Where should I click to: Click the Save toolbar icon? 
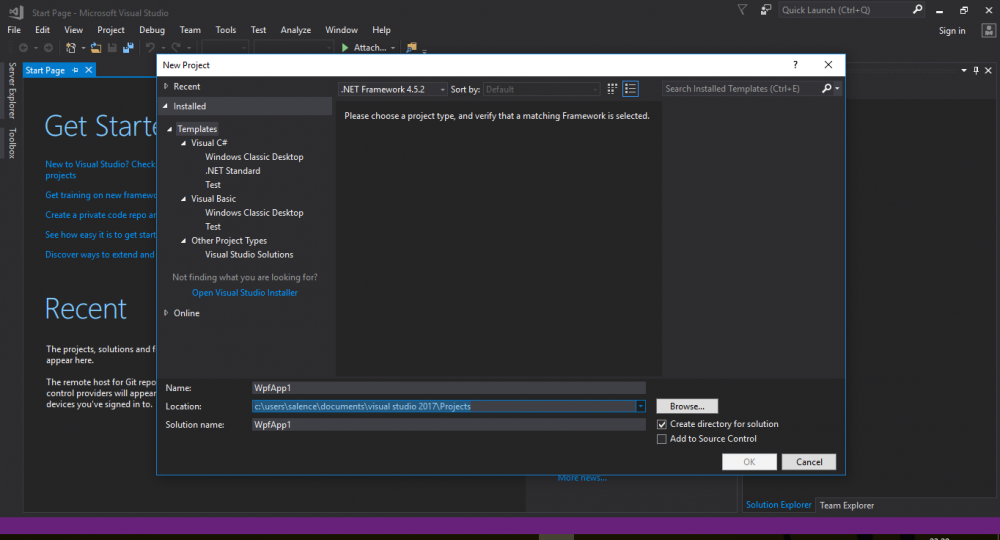(x=112, y=48)
